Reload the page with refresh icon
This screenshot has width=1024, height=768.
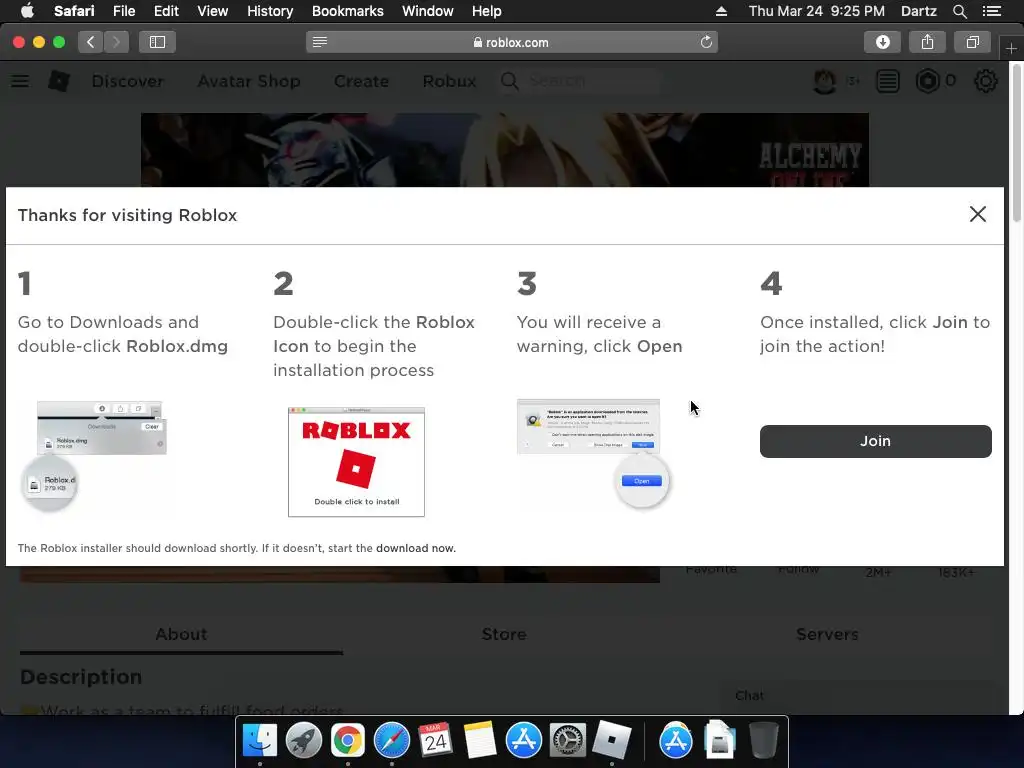tap(706, 42)
